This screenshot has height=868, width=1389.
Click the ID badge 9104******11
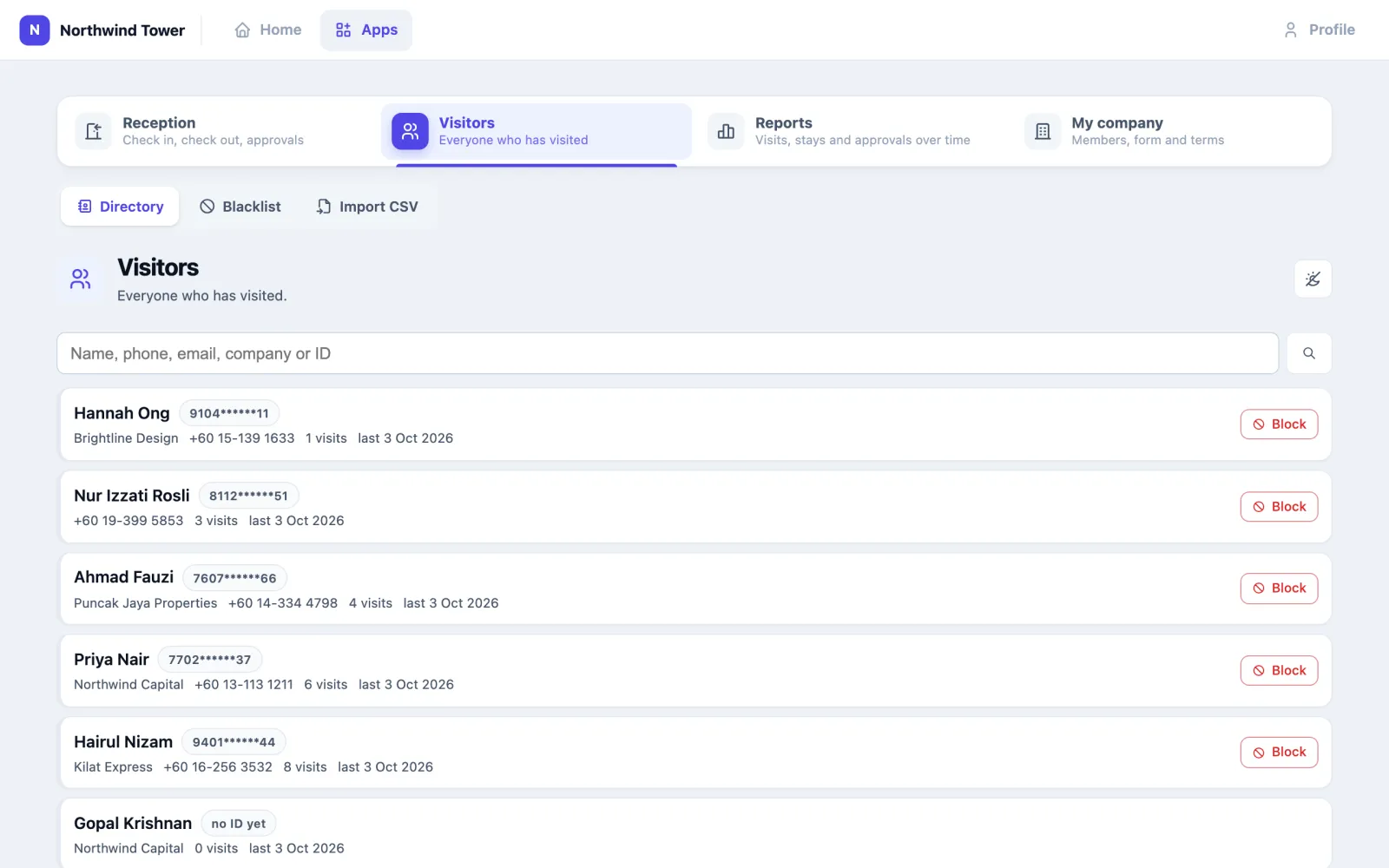[229, 413]
